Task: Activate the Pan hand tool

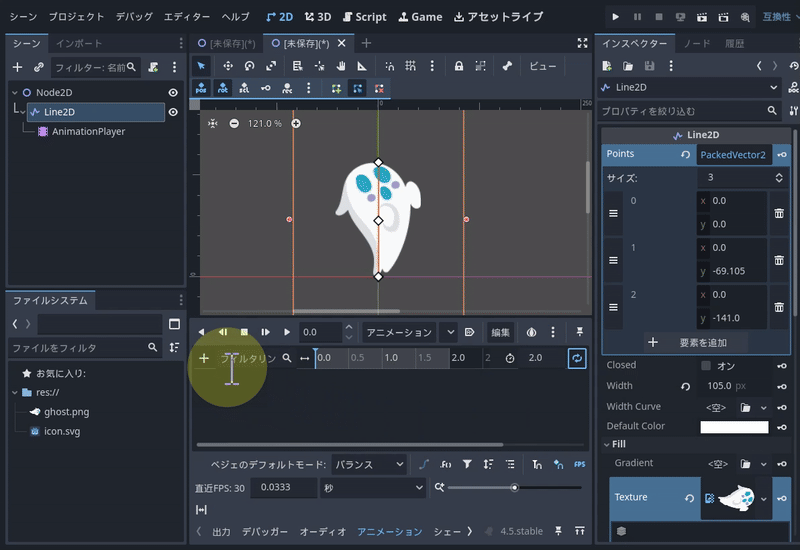Action: (341, 66)
